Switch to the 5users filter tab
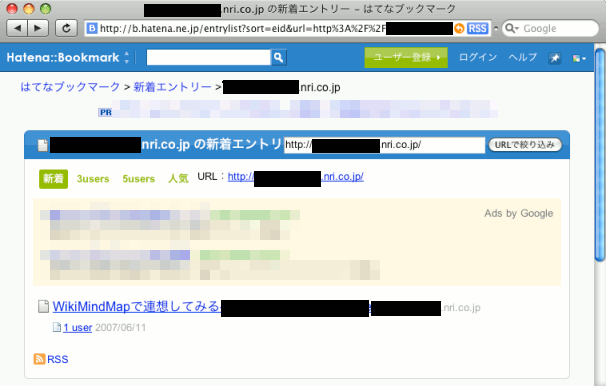 [x=138, y=179]
